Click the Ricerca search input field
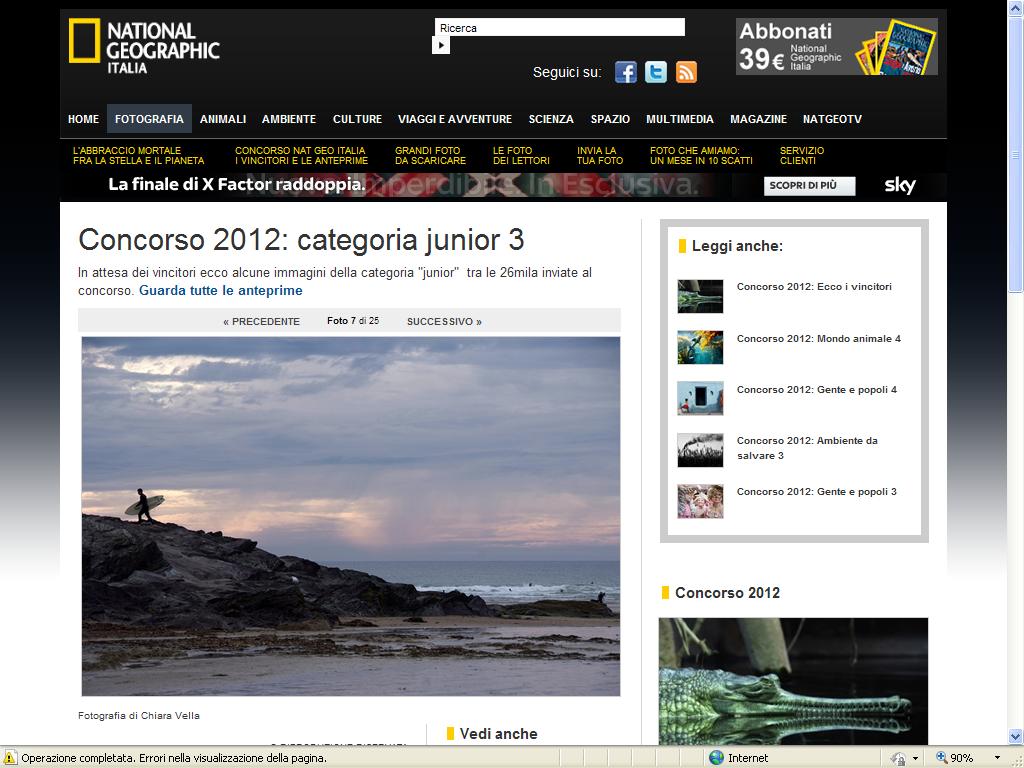The width and height of the screenshot is (1024, 768). [x=560, y=27]
